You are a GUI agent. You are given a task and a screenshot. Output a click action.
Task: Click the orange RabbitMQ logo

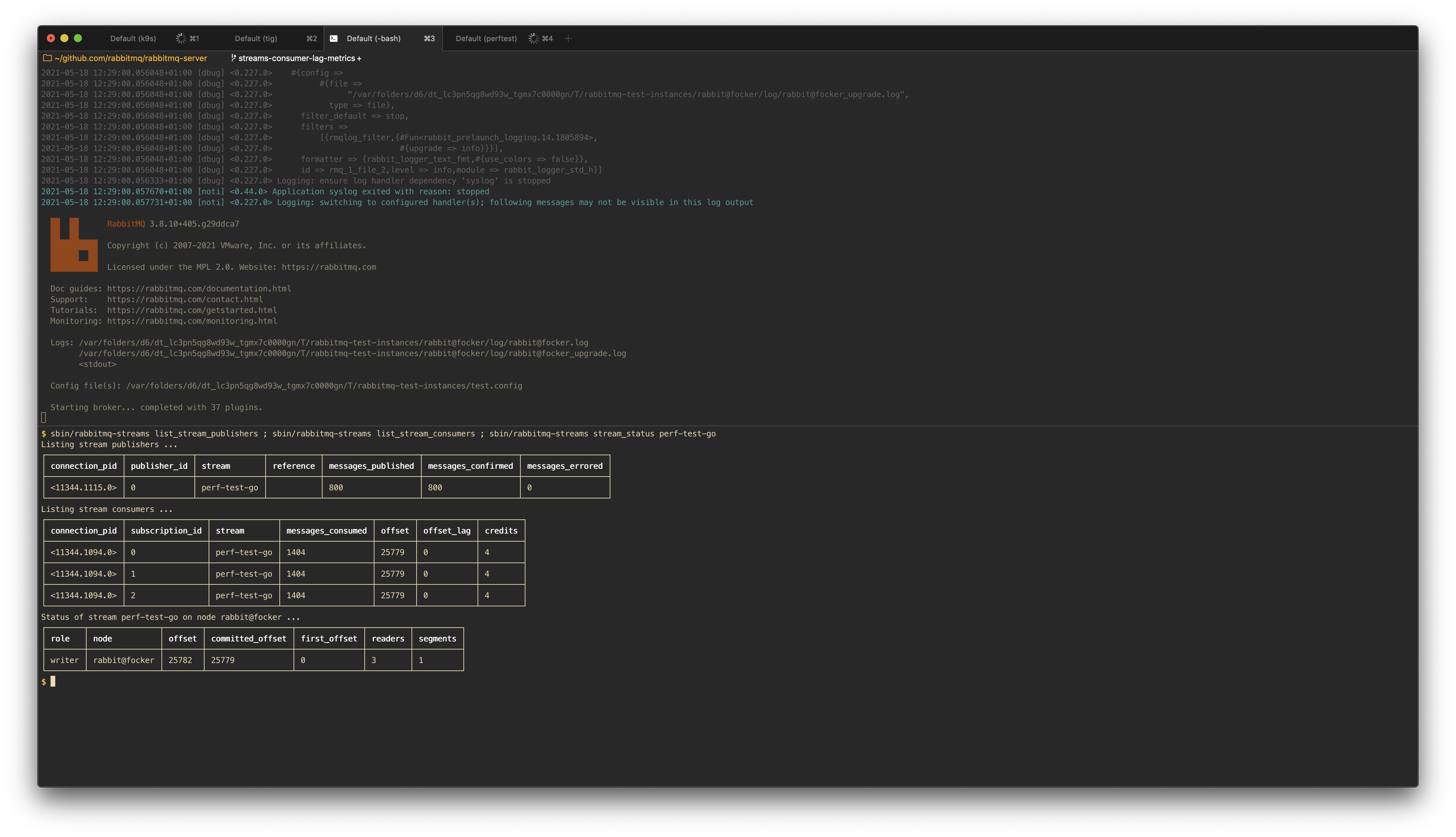click(73, 245)
